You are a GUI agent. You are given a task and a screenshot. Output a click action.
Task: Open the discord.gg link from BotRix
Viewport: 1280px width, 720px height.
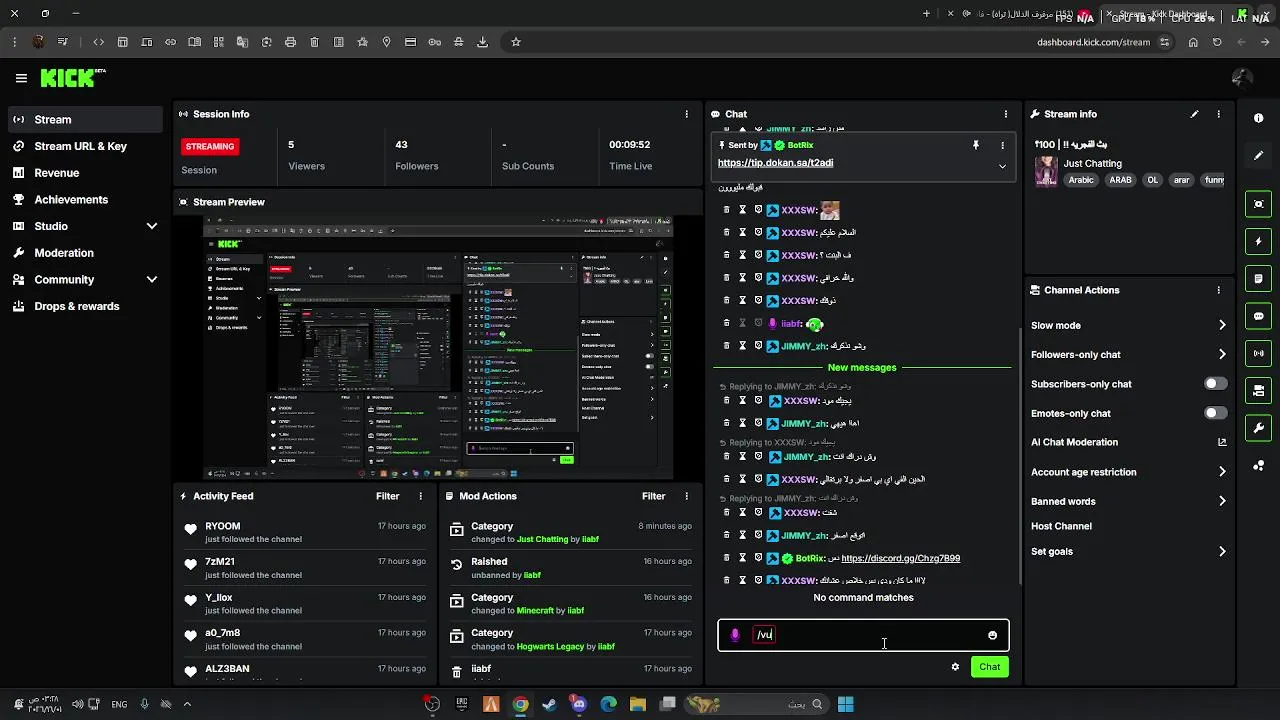900,558
